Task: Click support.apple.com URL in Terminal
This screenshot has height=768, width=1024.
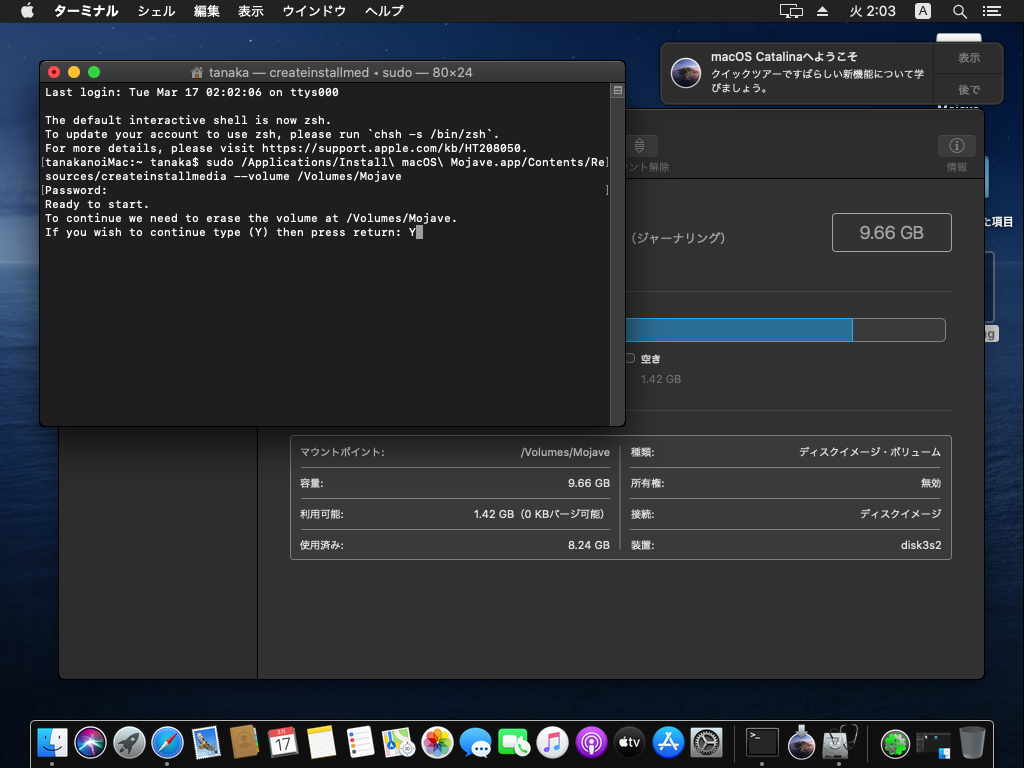Action: 394,148
